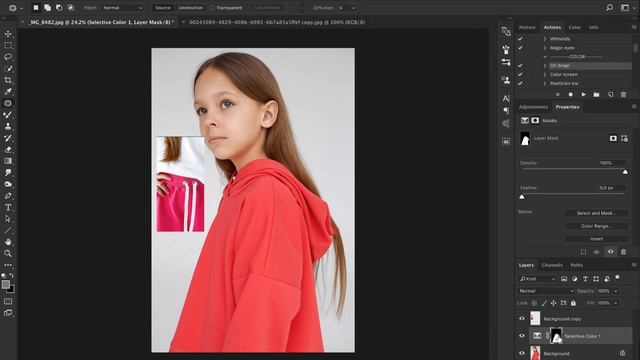Toggle the mask visibility eye in Properties
The image size is (640, 360).
pos(610,252)
